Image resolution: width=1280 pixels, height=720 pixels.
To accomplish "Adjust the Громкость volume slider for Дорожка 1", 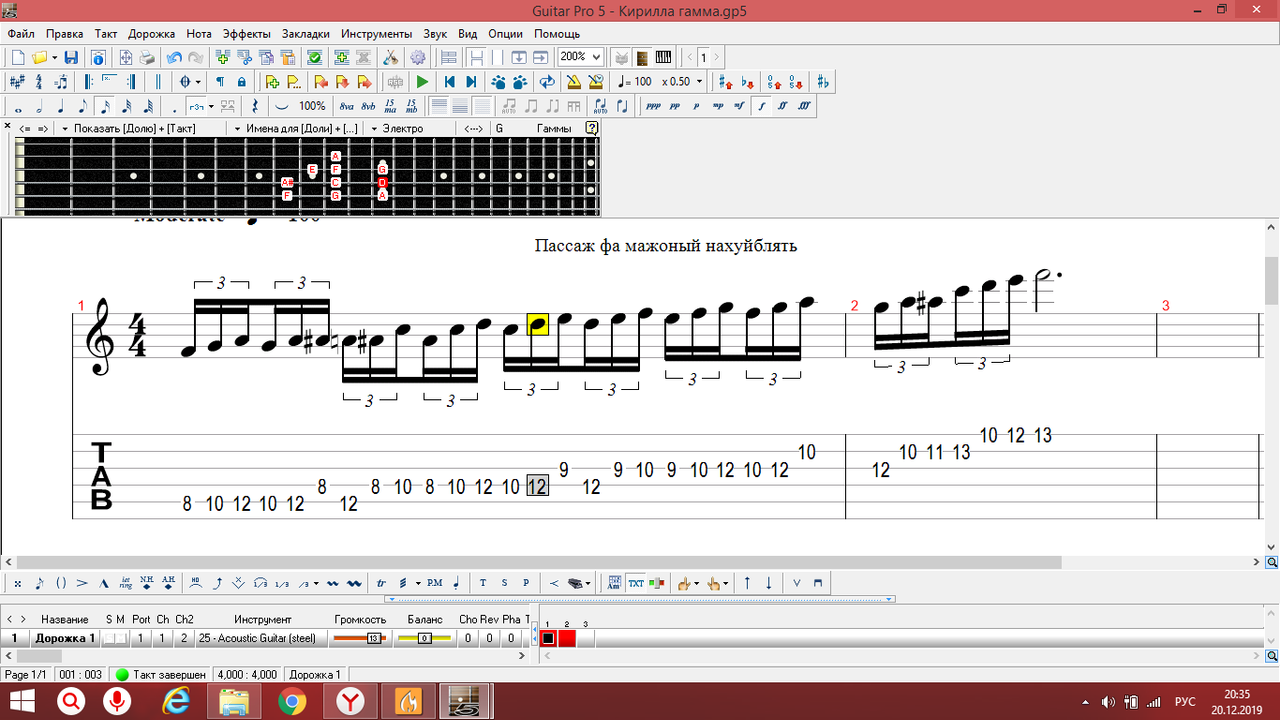I will (x=360, y=638).
